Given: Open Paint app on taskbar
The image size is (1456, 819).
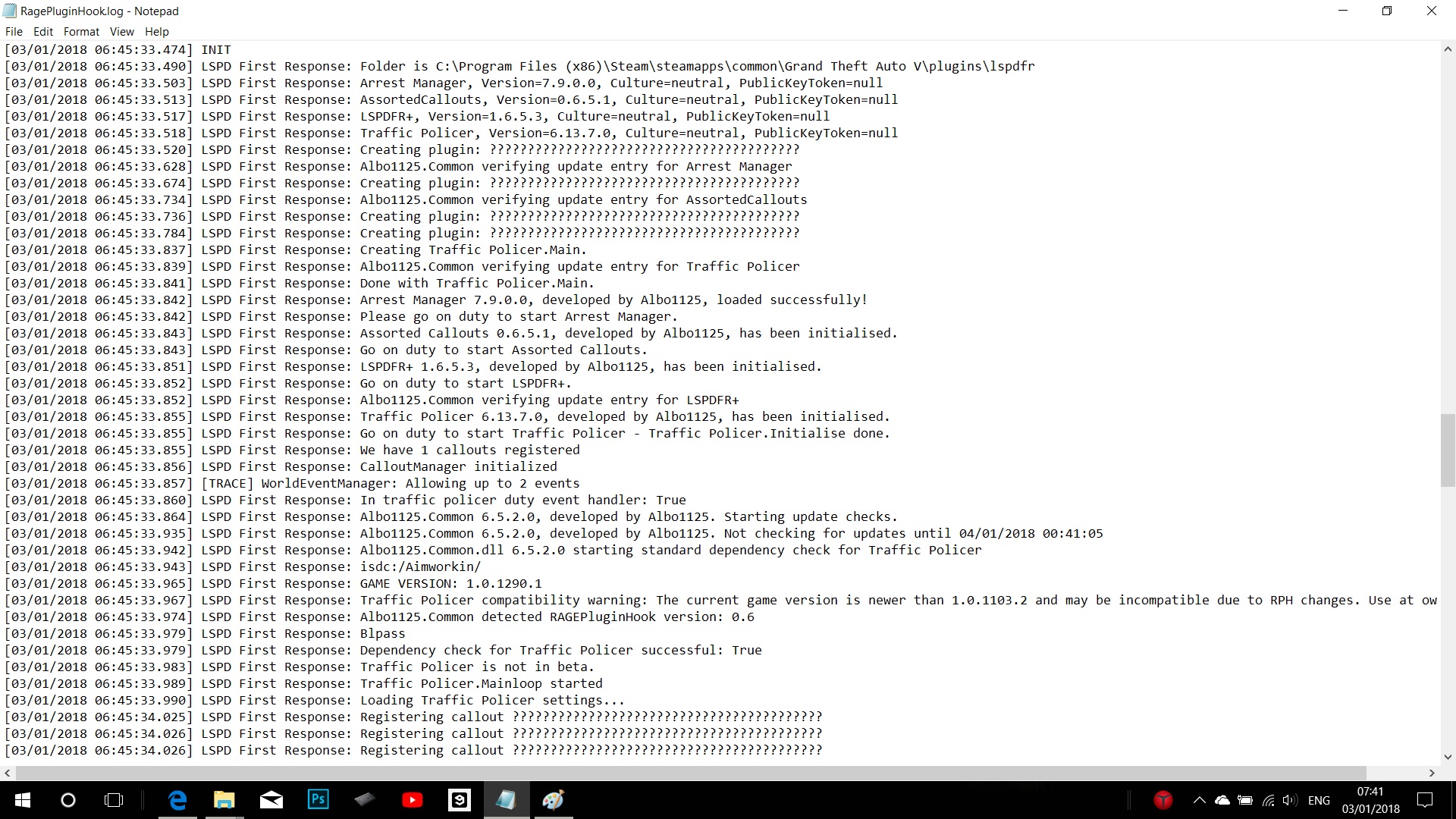Looking at the screenshot, I should [x=554, y=800].
